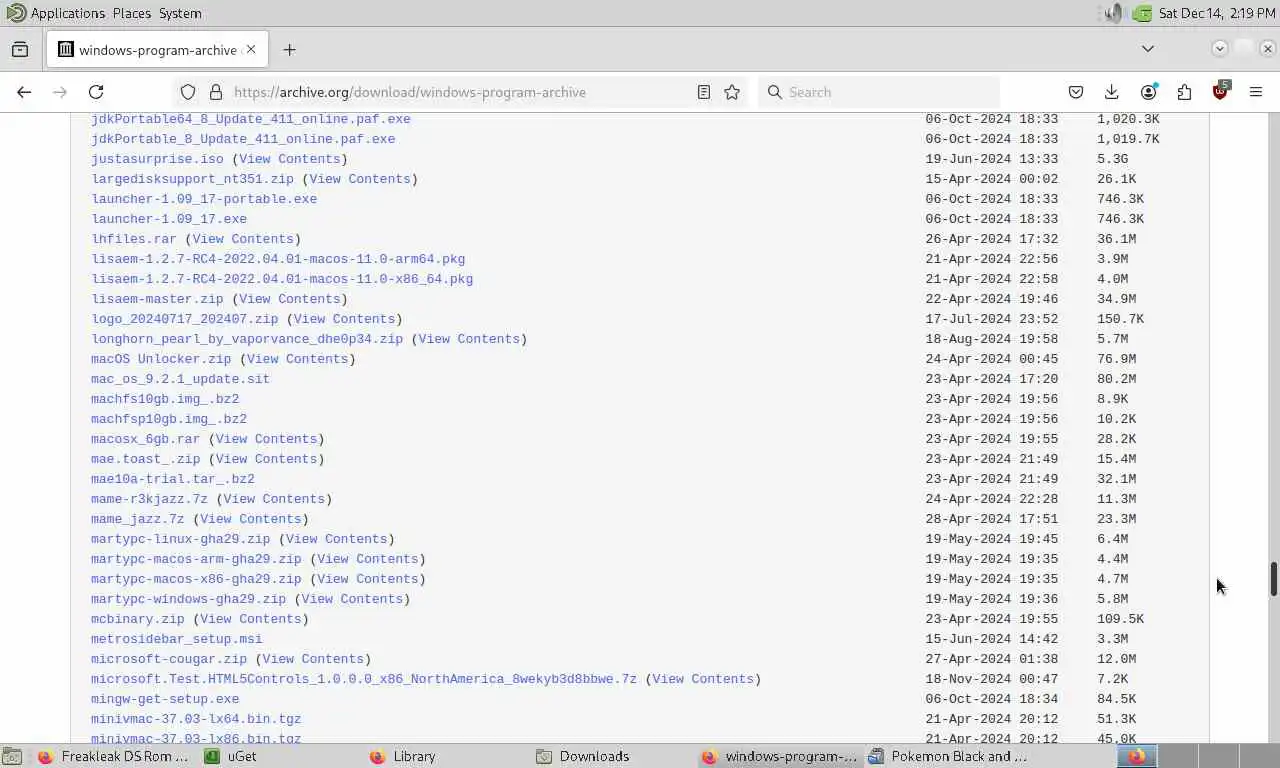Click the show desktop icon in bottom panel
Viewport: 1280px width, 768px height.
pos(11,756)
